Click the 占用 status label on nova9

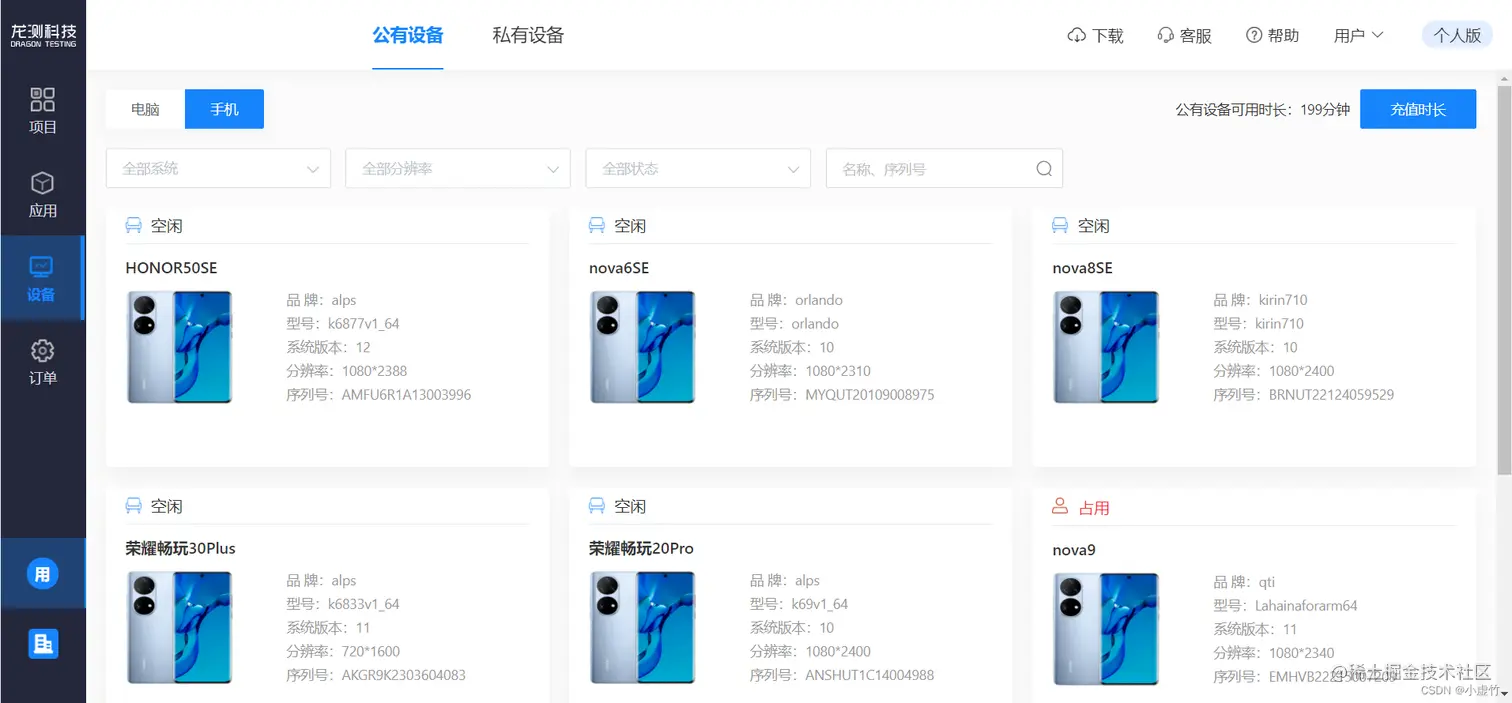click(x=1094, y=508)
